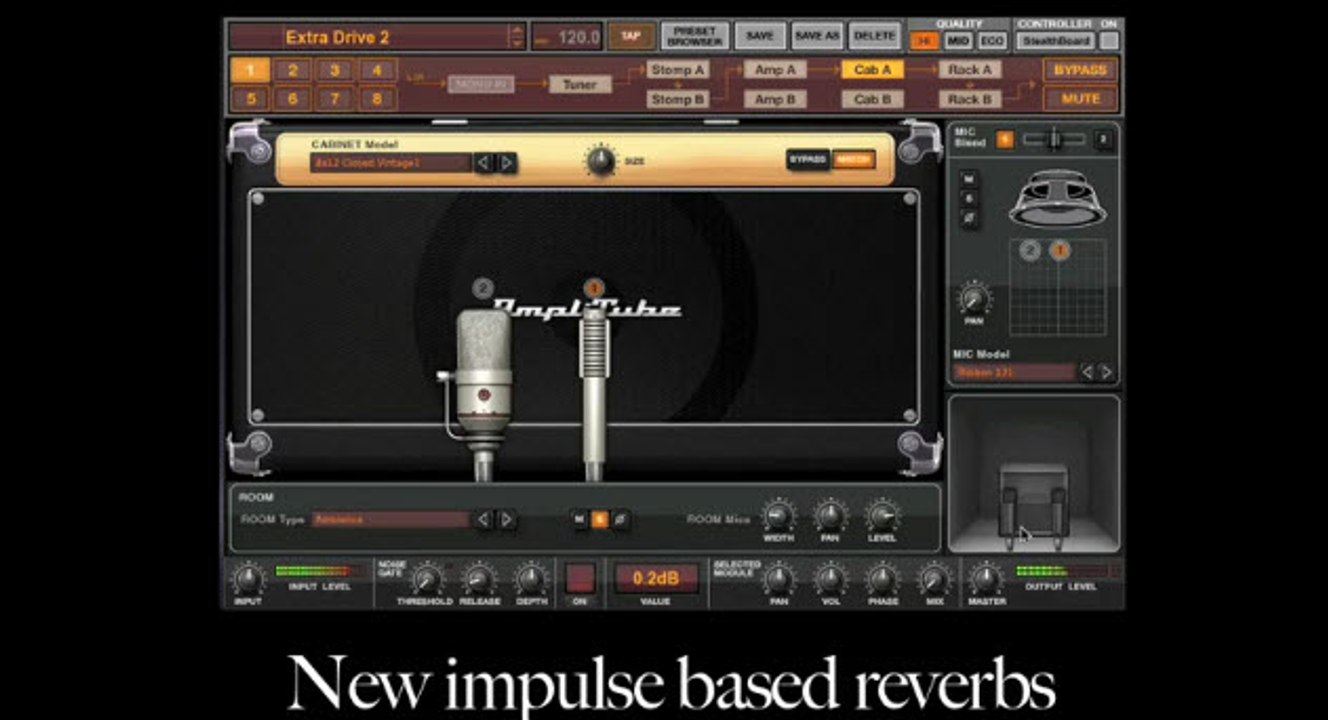Click the SAVE AS button
This screenshot has height=720, width=1328.
pos(817,36)
